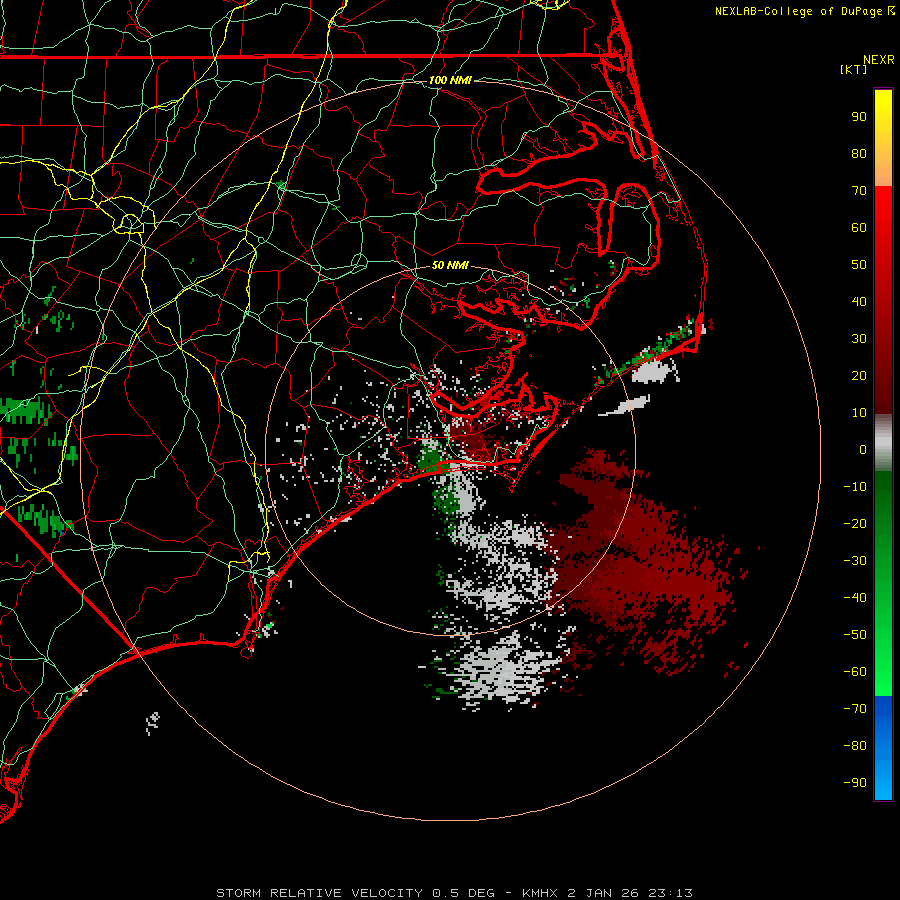
Task: Click the STORM RELATIVE VELOCITY caption text
Action: [x=319, y=893]
